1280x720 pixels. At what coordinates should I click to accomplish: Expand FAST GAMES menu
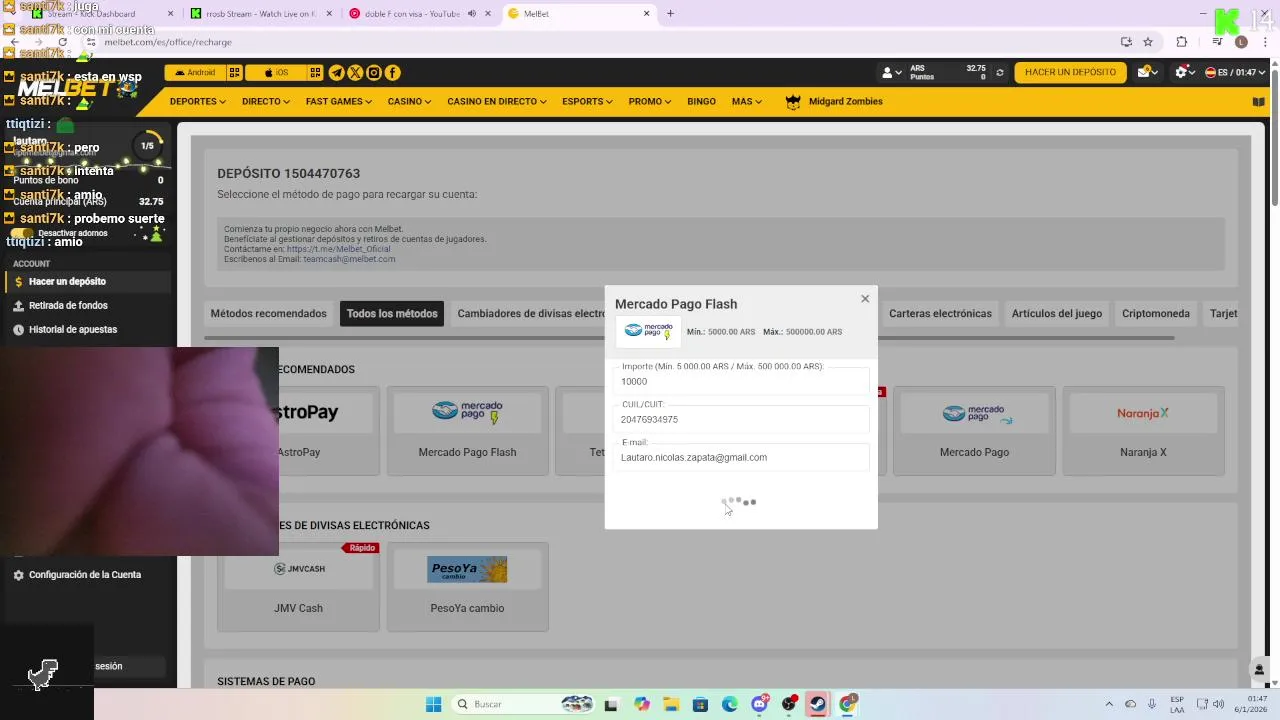338,102
